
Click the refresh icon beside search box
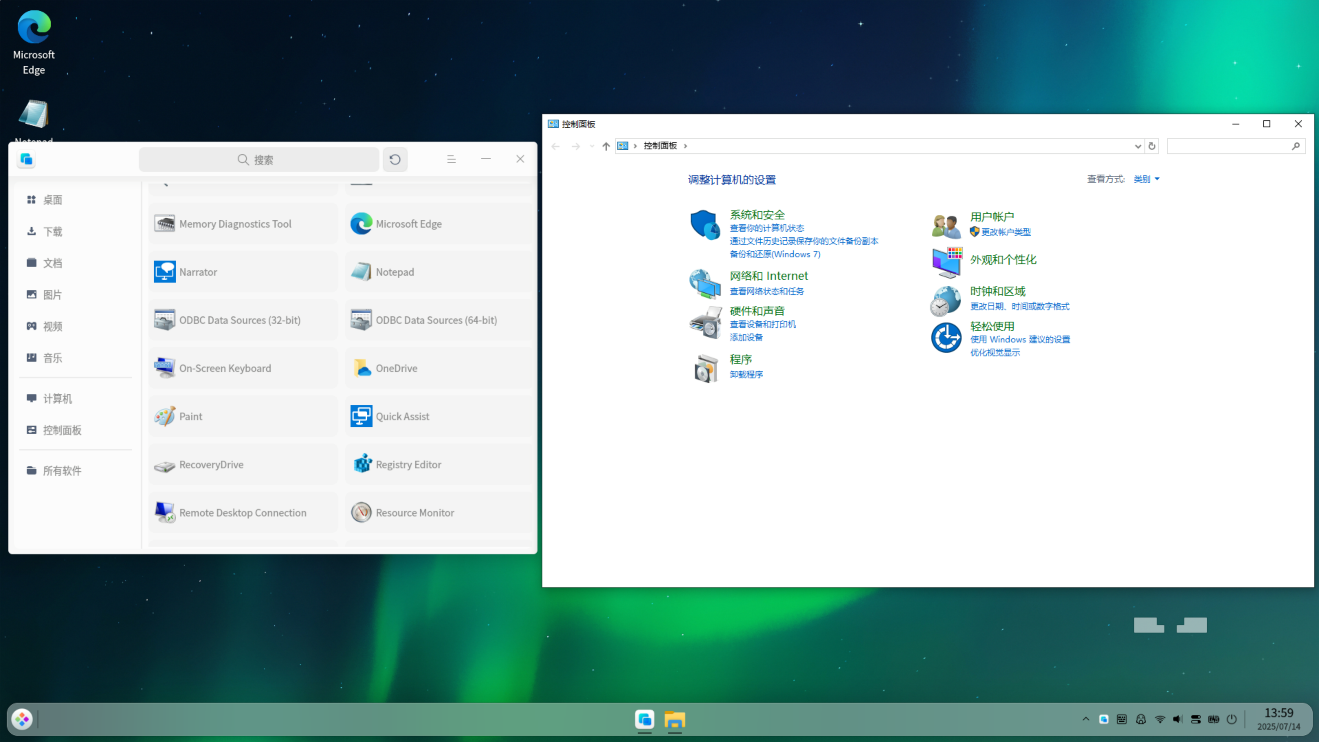(395, 160)
